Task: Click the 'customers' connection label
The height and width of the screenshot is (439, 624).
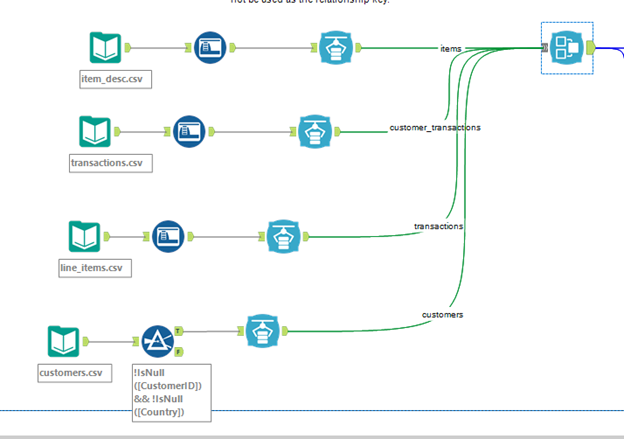Action: tap(443, 315)
